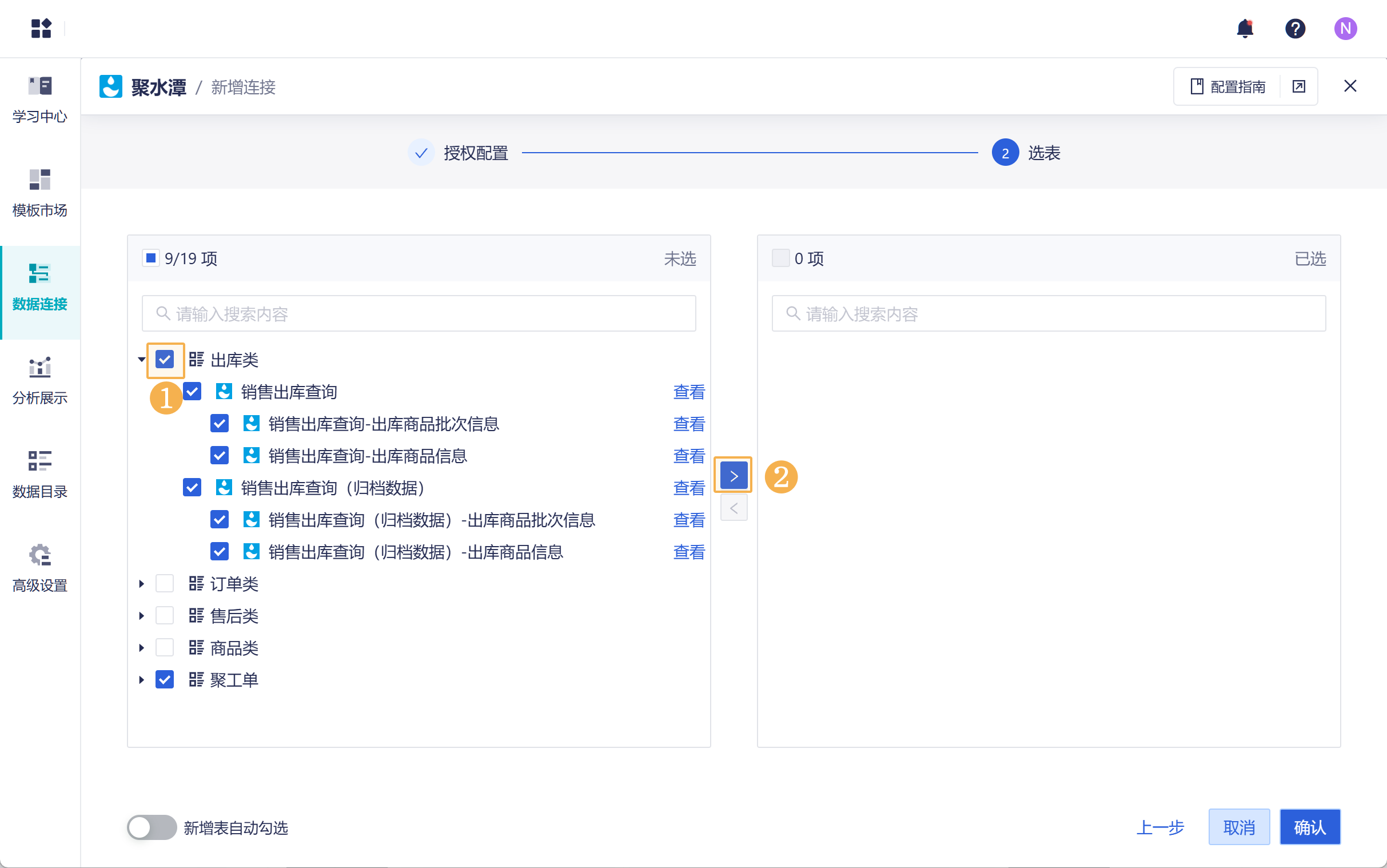Screen dimensions: 1387x868
Task: Focus the 未选 list search box
Action: pyautogui.click(x=419, y=313)
